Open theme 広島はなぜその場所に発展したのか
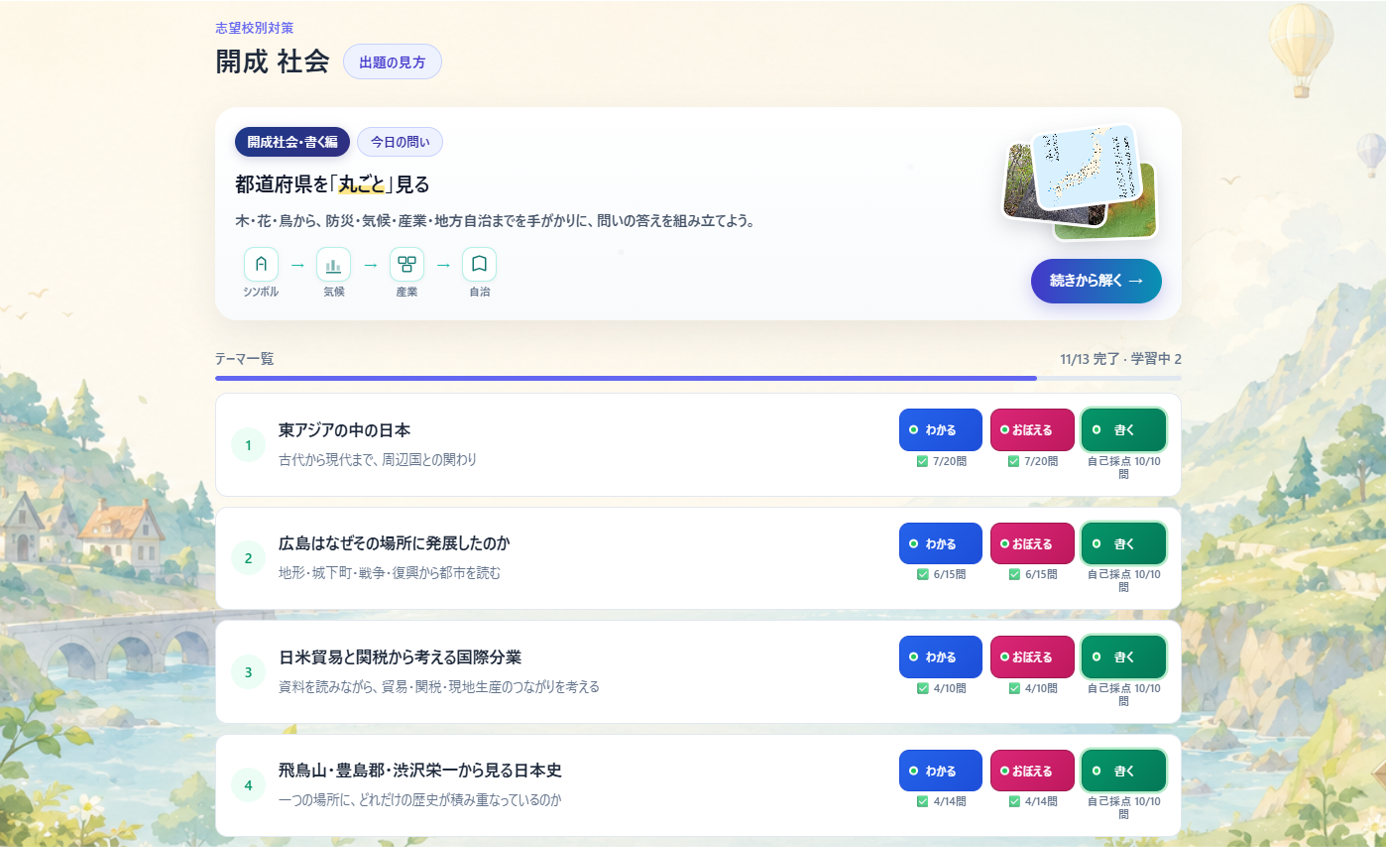 pyautogui.click(x=394, y=544)
